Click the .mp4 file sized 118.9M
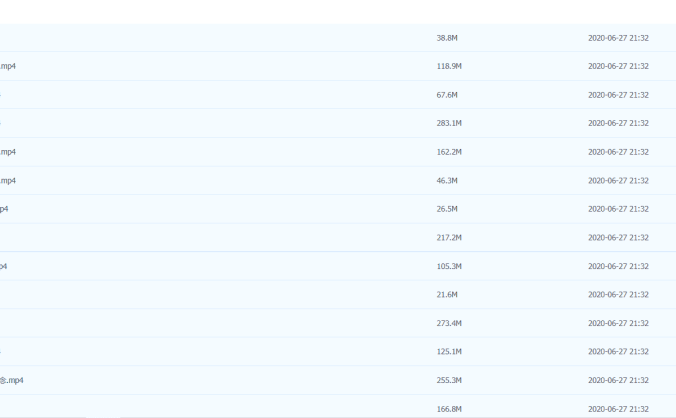This screenshot has height=418, width=676. pyautogui.click(x=8, y=66)
